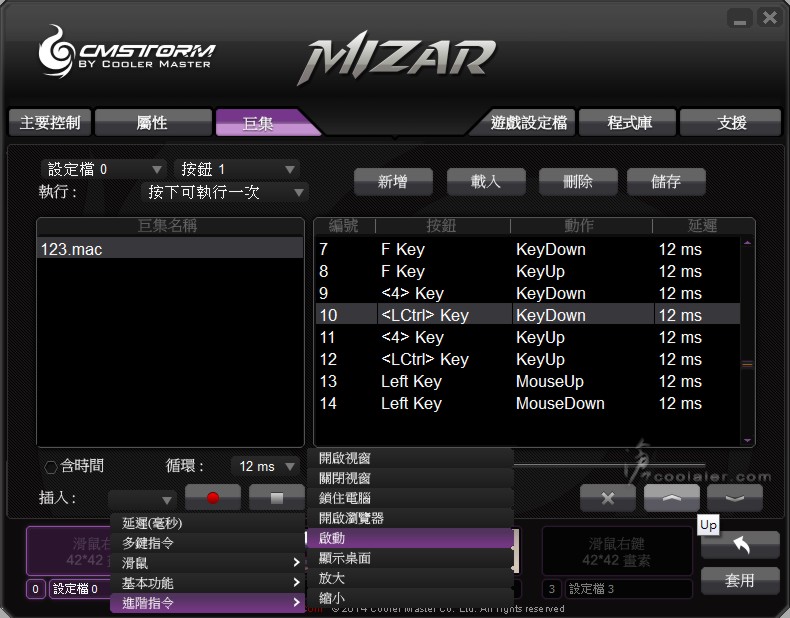Select profile slot number 0
This screenshot has height=618, width=790.
(x=35, y=589)
